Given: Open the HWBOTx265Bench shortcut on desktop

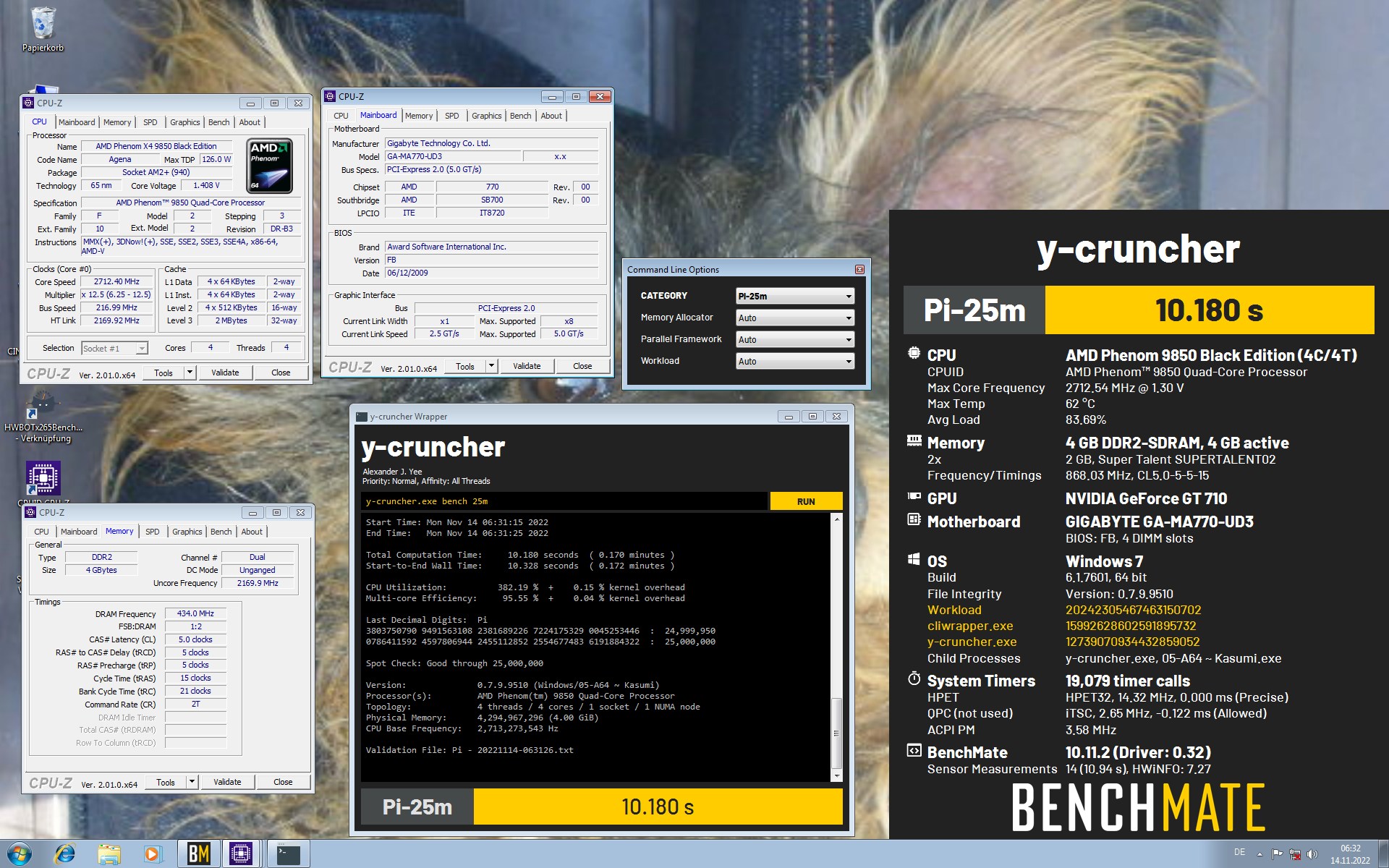Looking at the screenshot, I should tap(43, 416).
